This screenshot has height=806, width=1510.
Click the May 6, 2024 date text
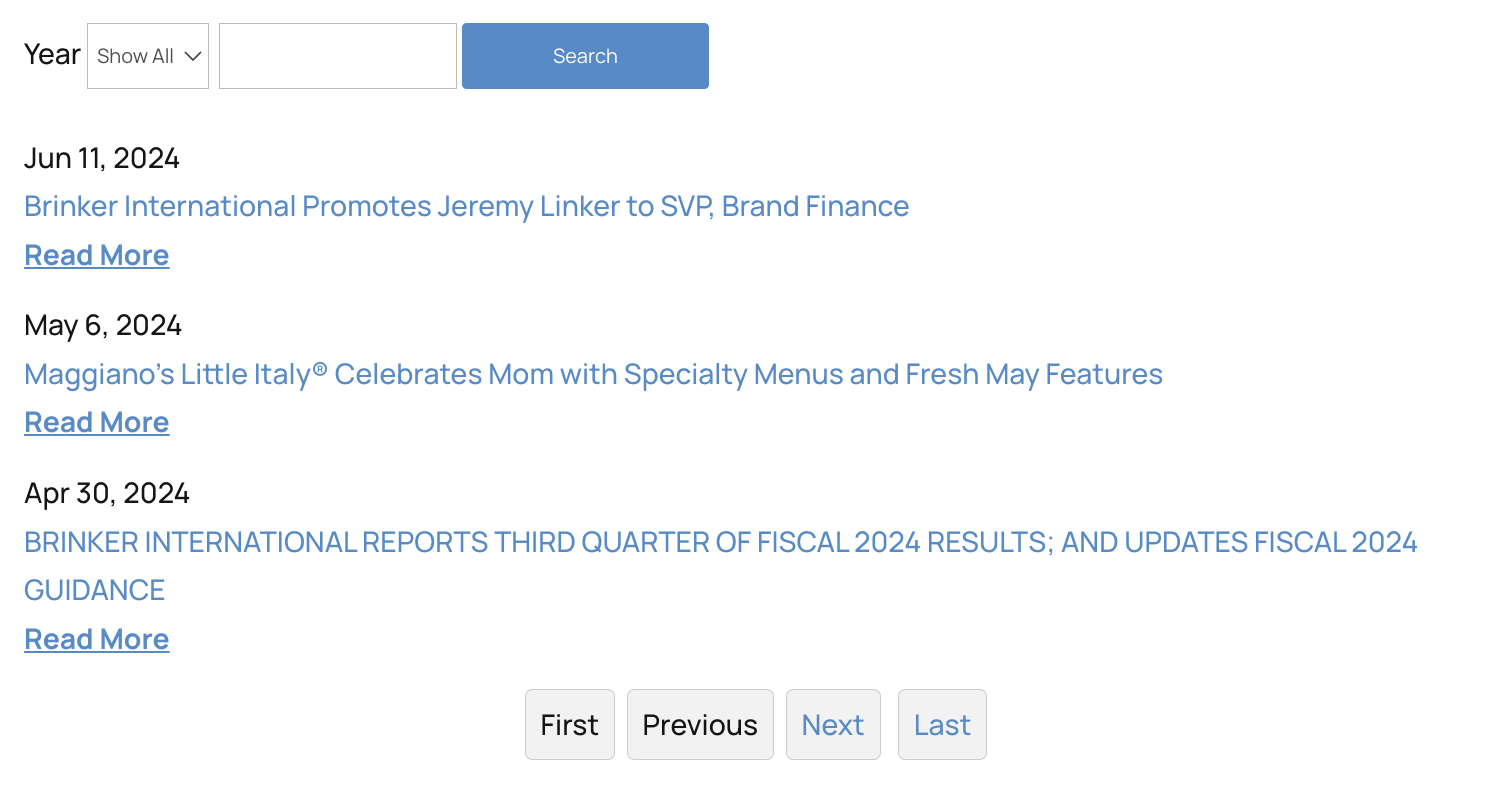click(x=103, y=325)
